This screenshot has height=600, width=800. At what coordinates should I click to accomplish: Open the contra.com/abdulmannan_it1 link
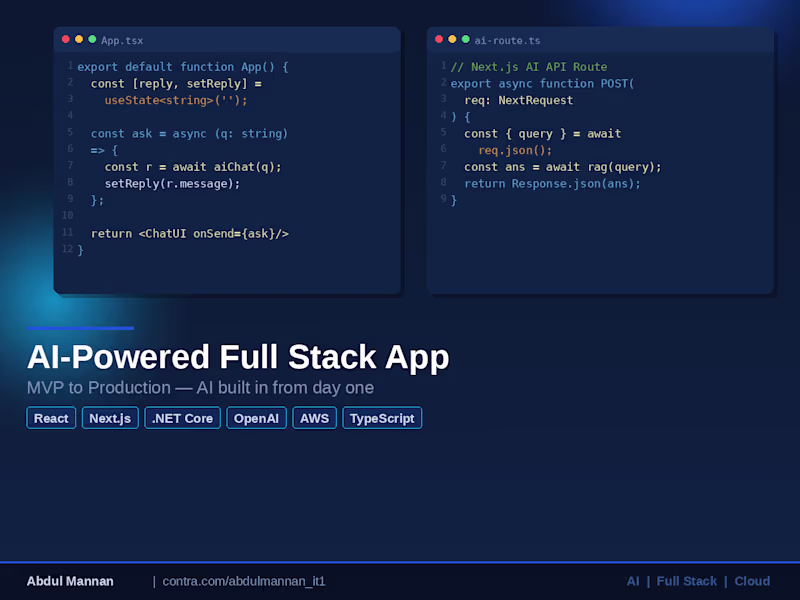(244, 581)
